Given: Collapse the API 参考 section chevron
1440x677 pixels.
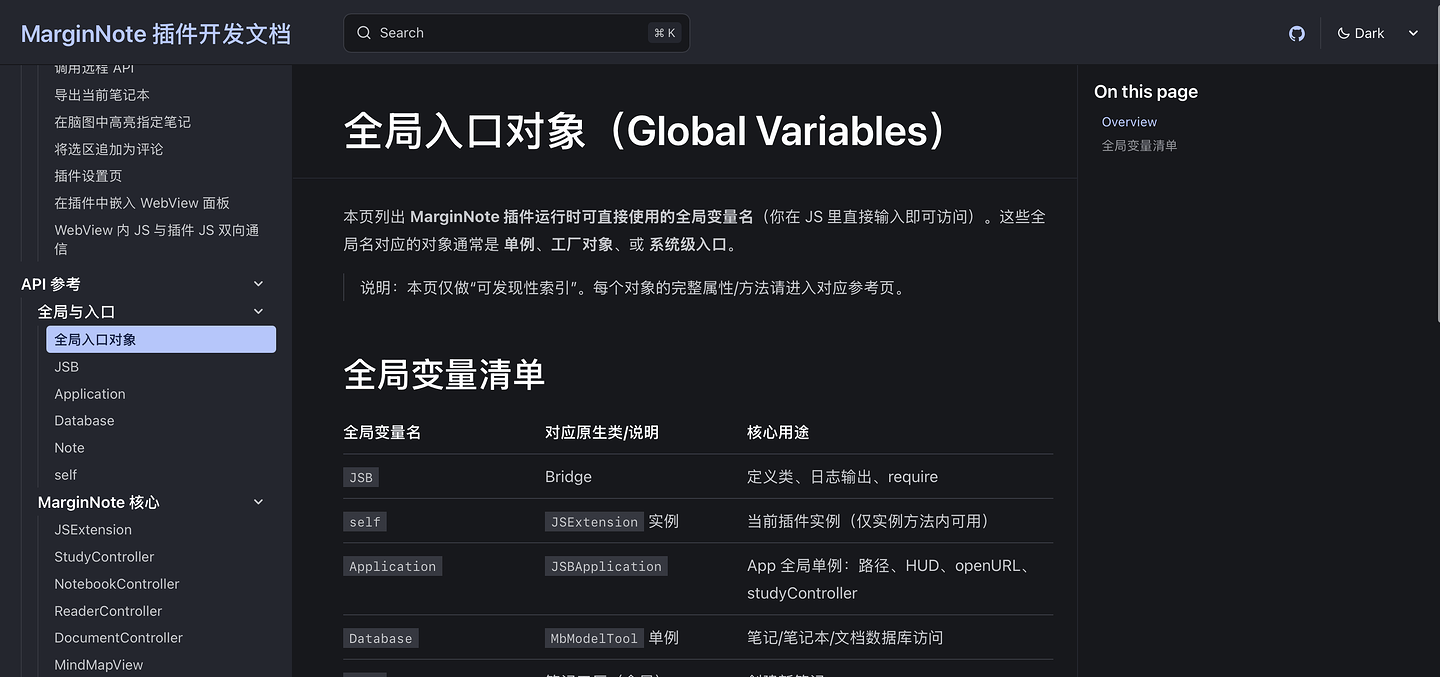Looking at the screenshot, I should pyautogui.click(x=258, y=284).
